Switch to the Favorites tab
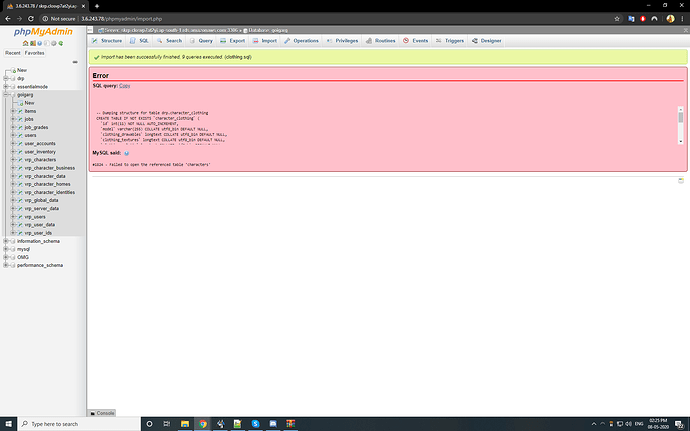The height and width of the screenshot is (431, 690). [x=34, y=52]
